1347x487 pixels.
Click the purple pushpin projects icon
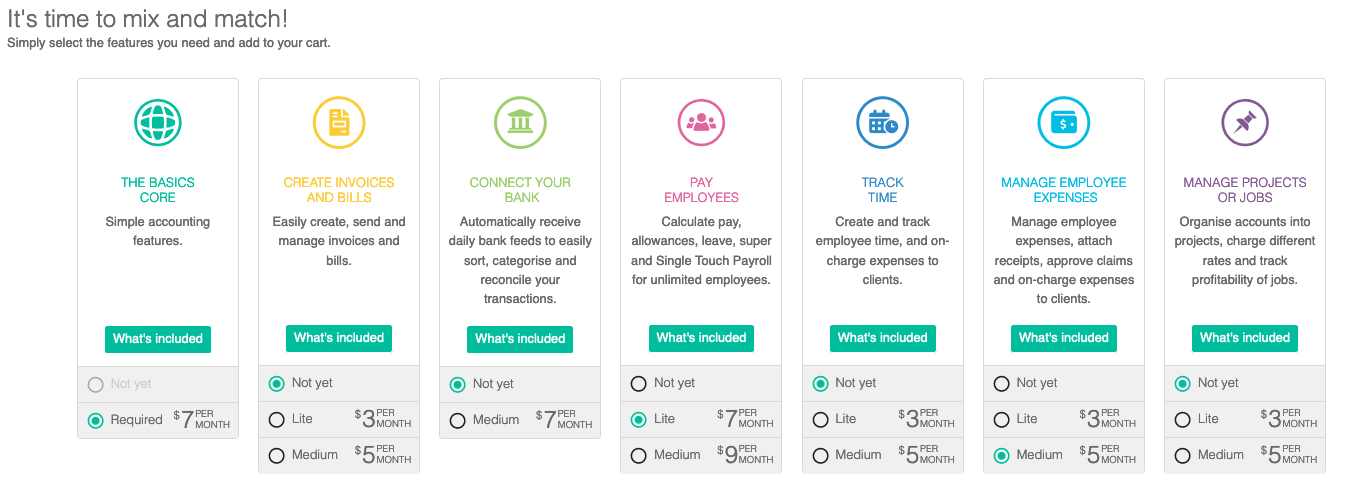coord(1245,123)
